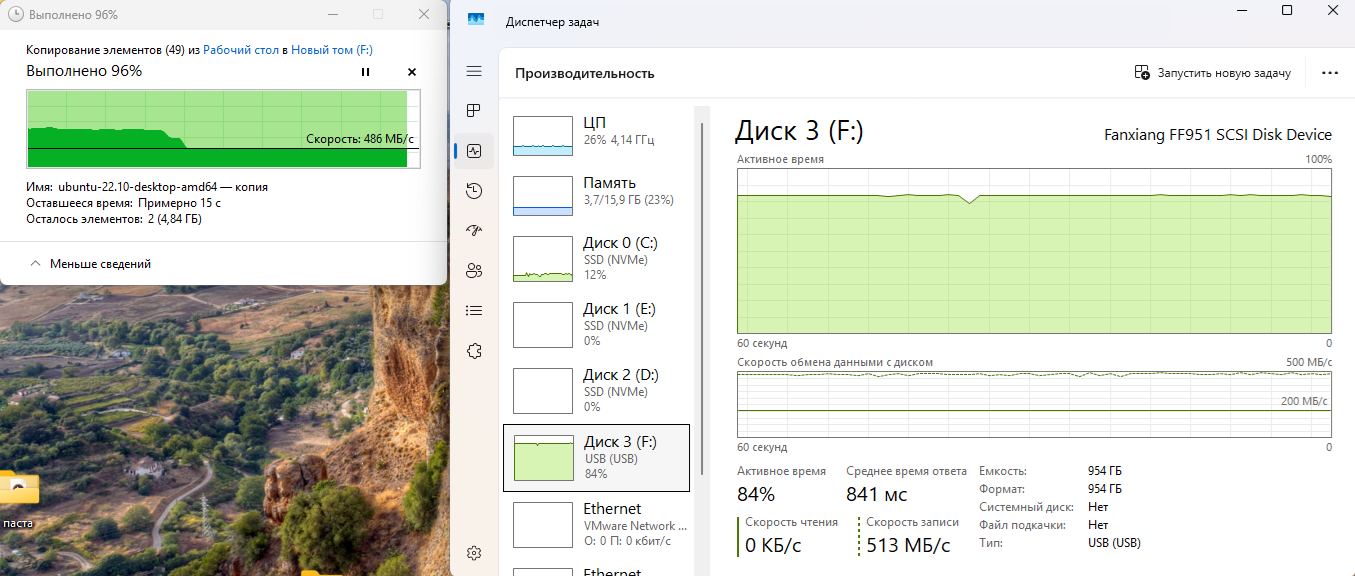Click Запустить новую задачу button
This screenshot has height=576, width=1355.
pos(1213,73)
